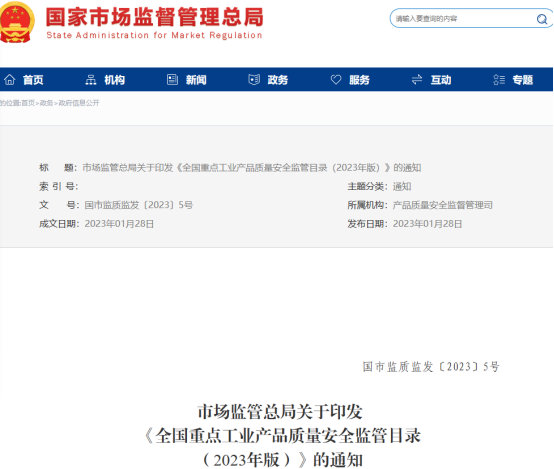Image resolution: width=554 pixels, height=469 pixels.
Task: Open the 专题 navigation item
Action: click(x=523, y=80)
